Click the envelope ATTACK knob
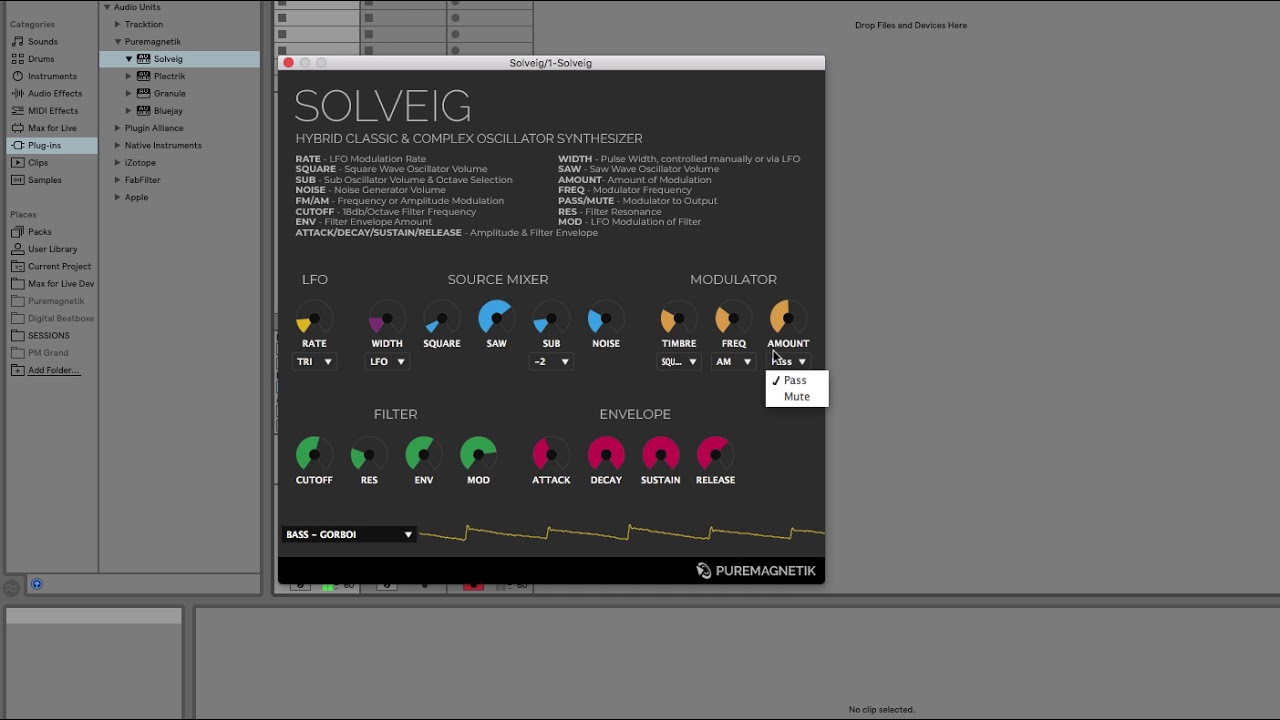1280x720 pixels. (551, 454)
